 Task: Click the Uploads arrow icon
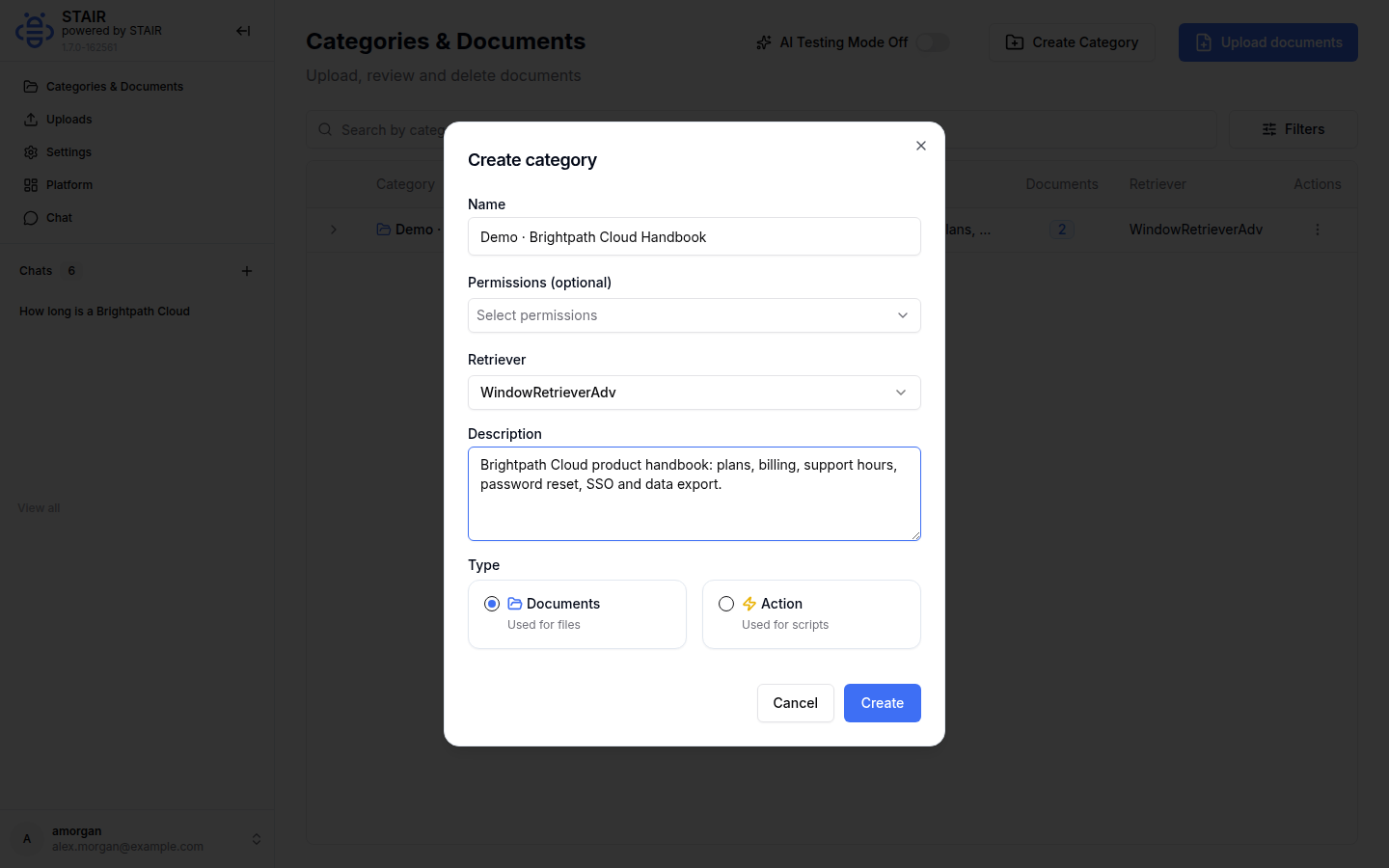(31, 120)
